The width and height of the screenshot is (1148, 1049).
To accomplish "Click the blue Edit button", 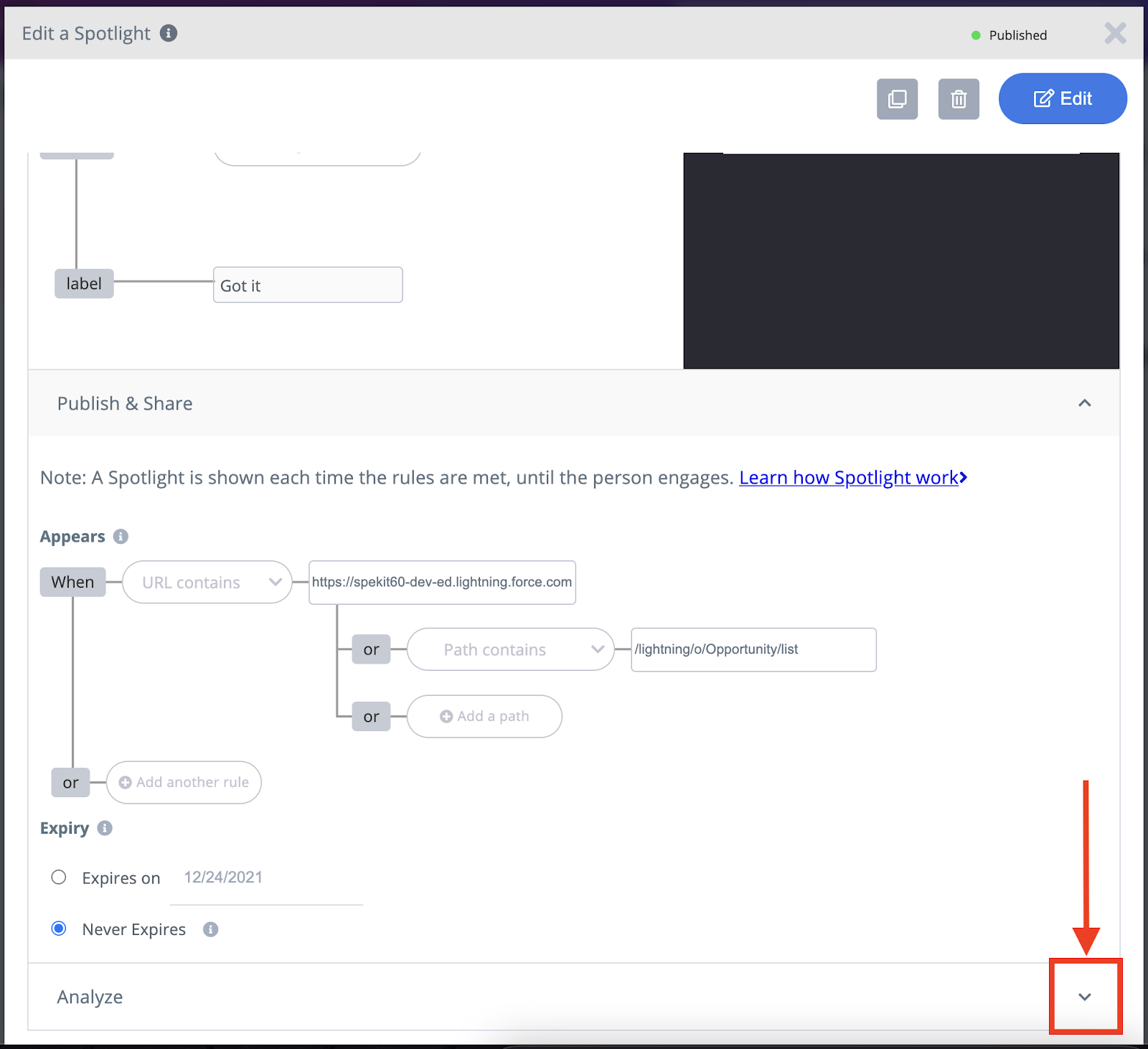I will coord(1063,99).
